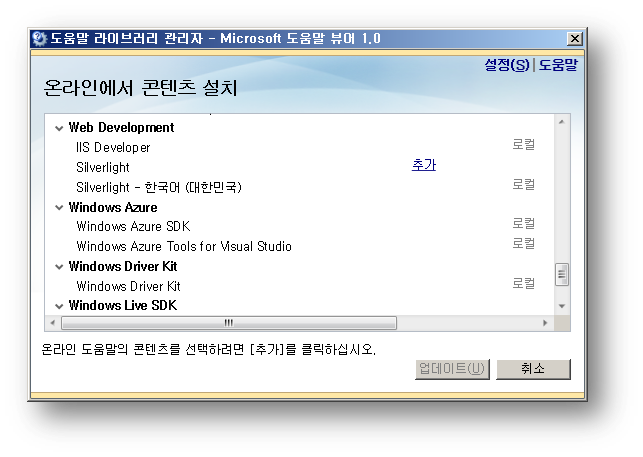Viewport: 643px width, 457px height.
Task: Click the 취소 cancel button
Action: 533,369
